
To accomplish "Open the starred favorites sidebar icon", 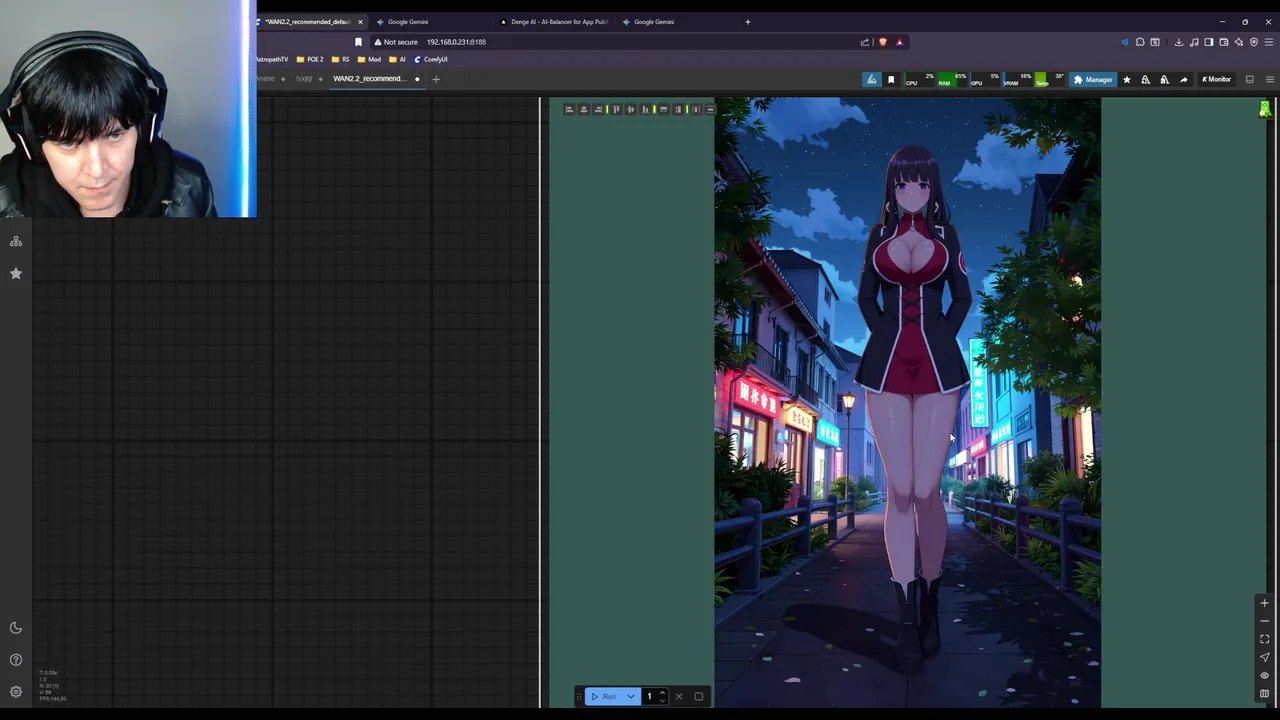I will click(16, 273).
